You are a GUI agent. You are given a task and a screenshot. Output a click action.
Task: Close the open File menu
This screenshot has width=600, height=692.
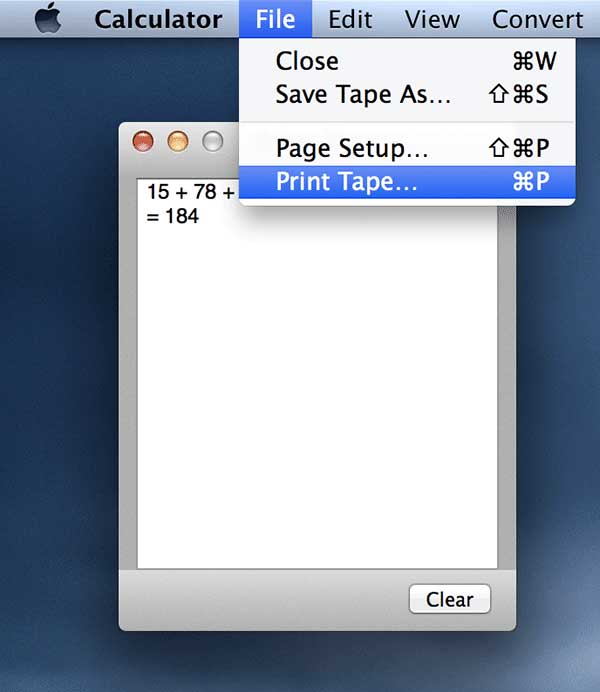275,19
